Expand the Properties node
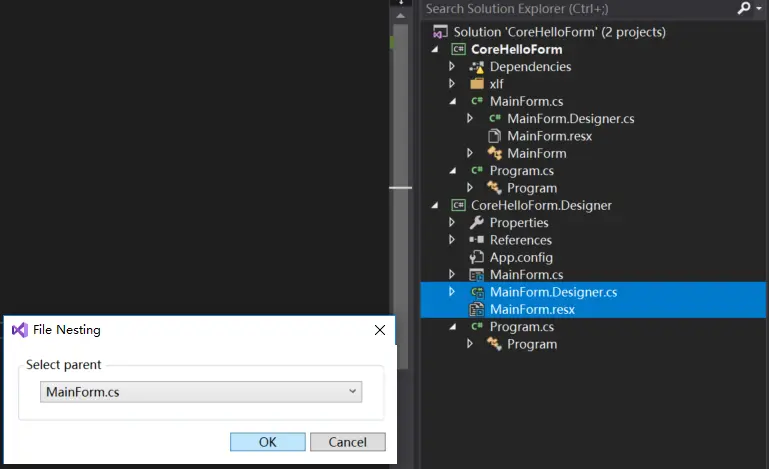 [x=452, y=222]
